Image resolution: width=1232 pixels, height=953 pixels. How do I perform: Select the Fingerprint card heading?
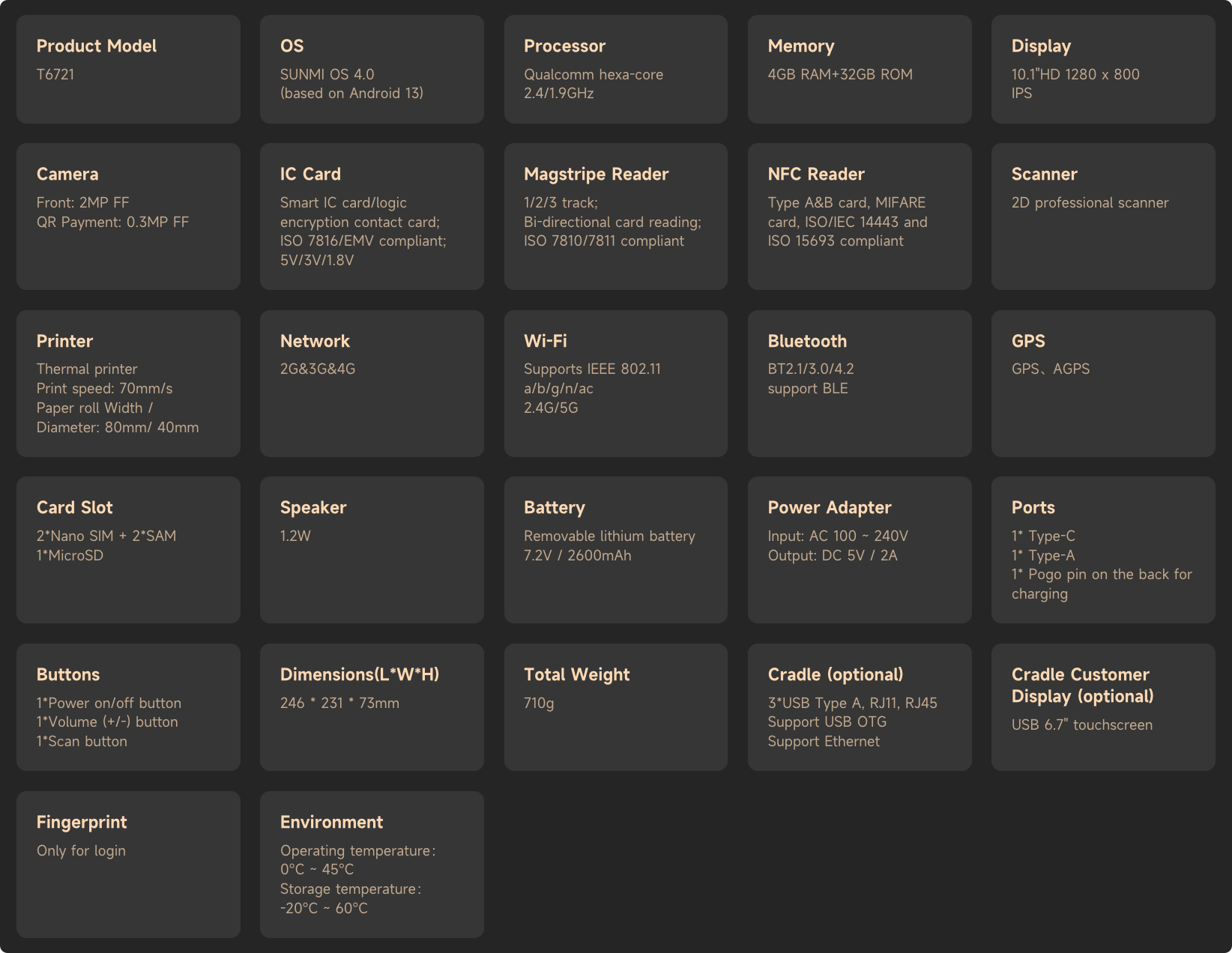point(82,822)
